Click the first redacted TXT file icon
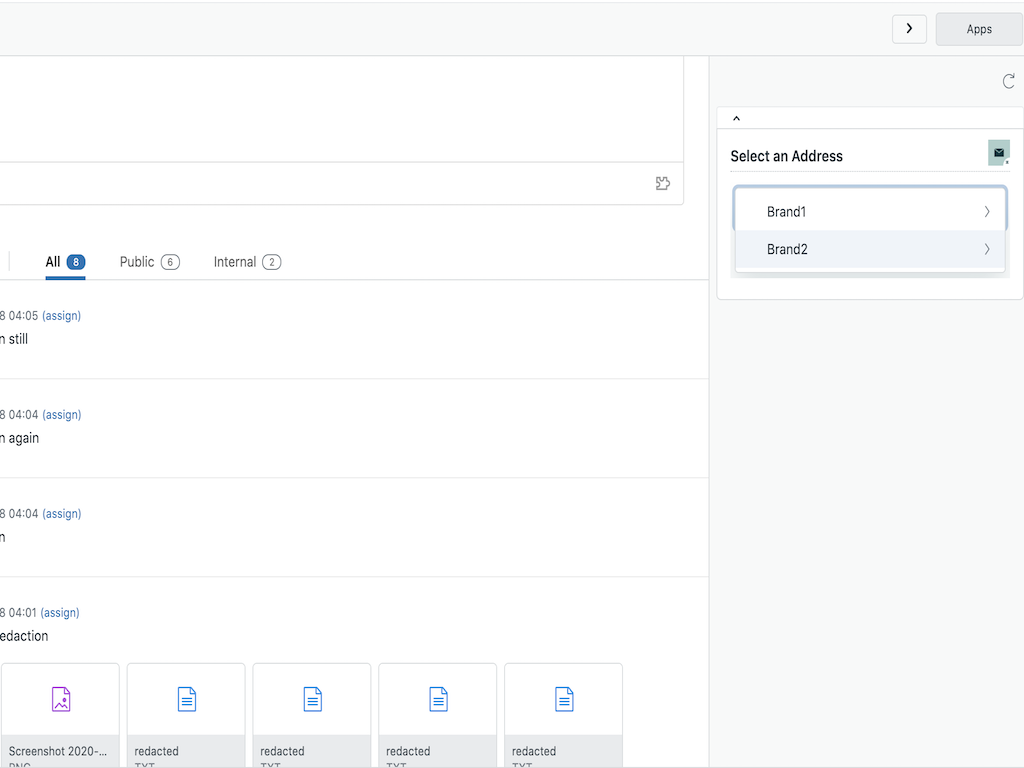1024x768 pixels. pyautogui.click(x=185, y=699)
